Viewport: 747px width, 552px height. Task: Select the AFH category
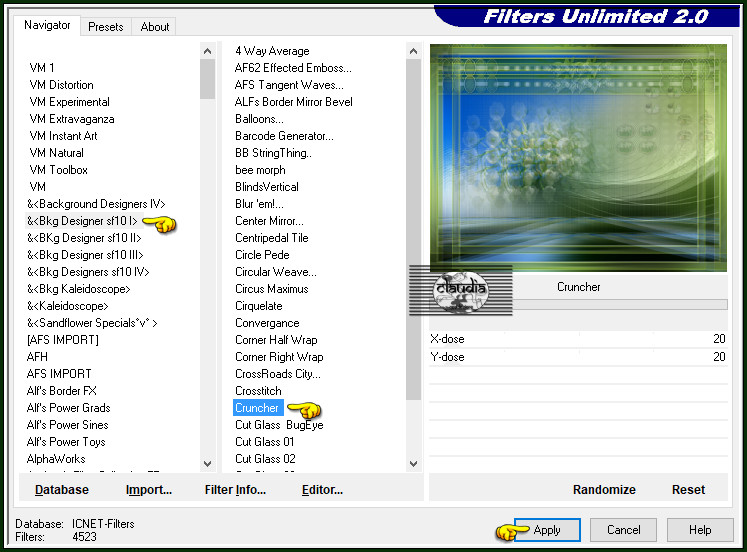click(37, 357)
